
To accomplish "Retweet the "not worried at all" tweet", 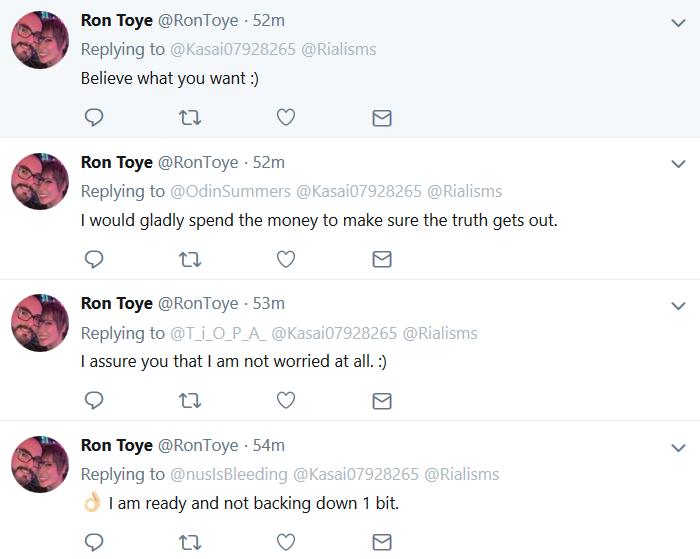I will [x=190, y=400].
